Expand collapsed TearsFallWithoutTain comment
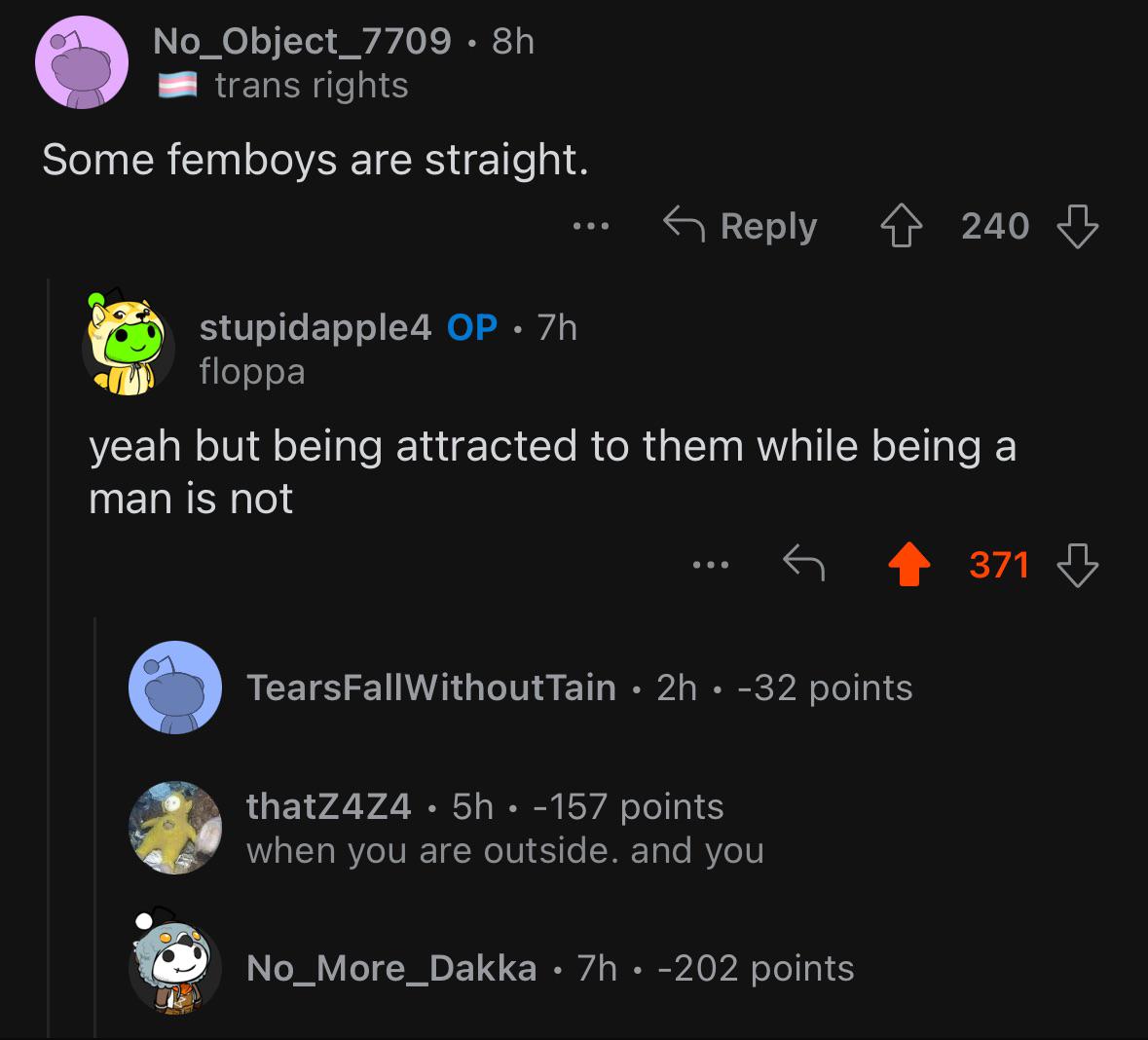Viewport: 1148px width, 1040px height. click(x=579, y=687)
